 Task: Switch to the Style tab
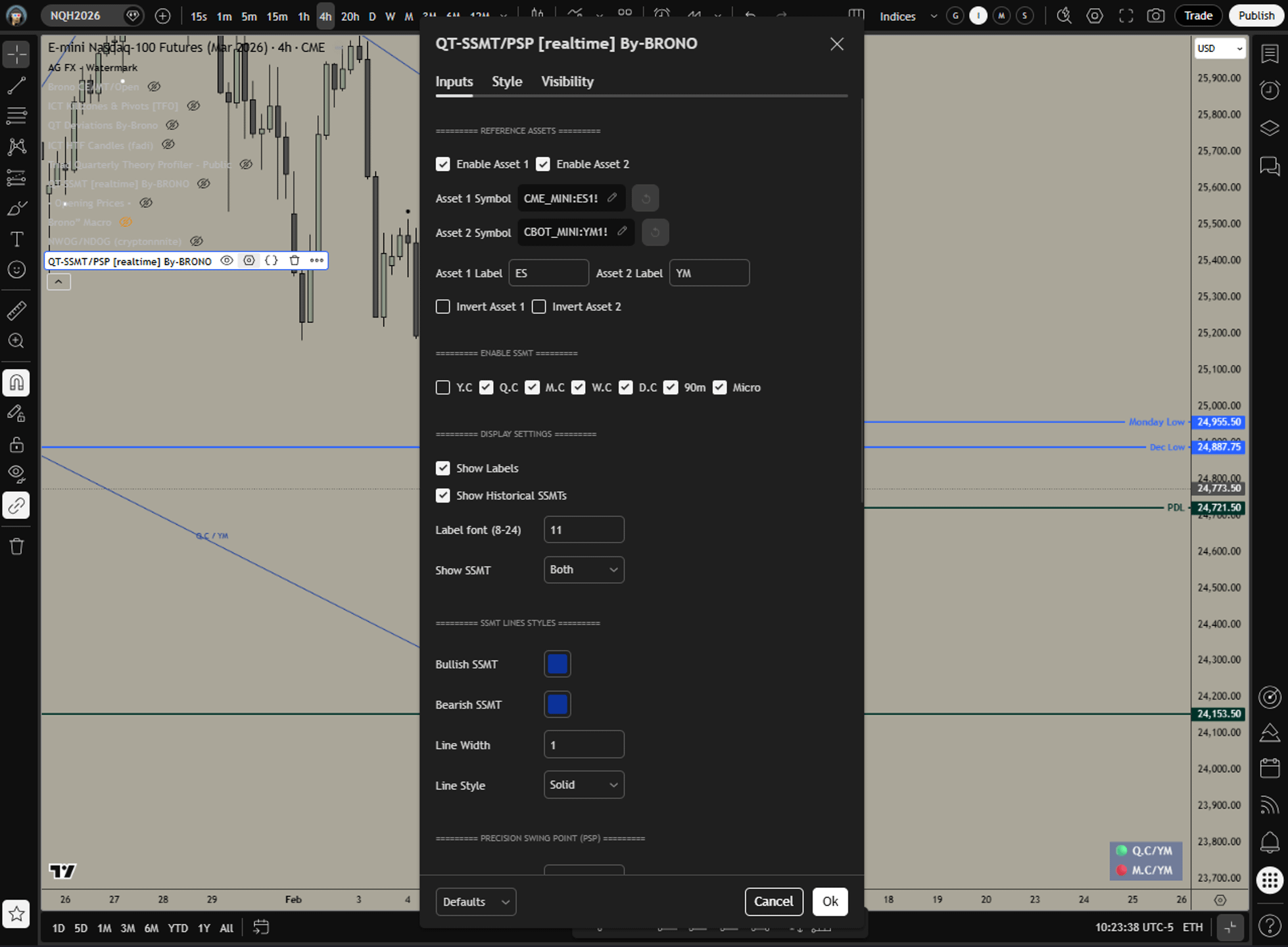pos(507,82)
